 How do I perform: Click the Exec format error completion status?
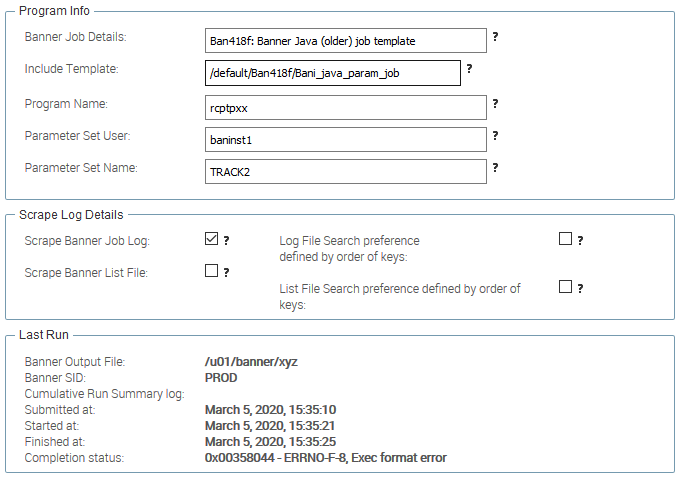[x=325, y=458]
